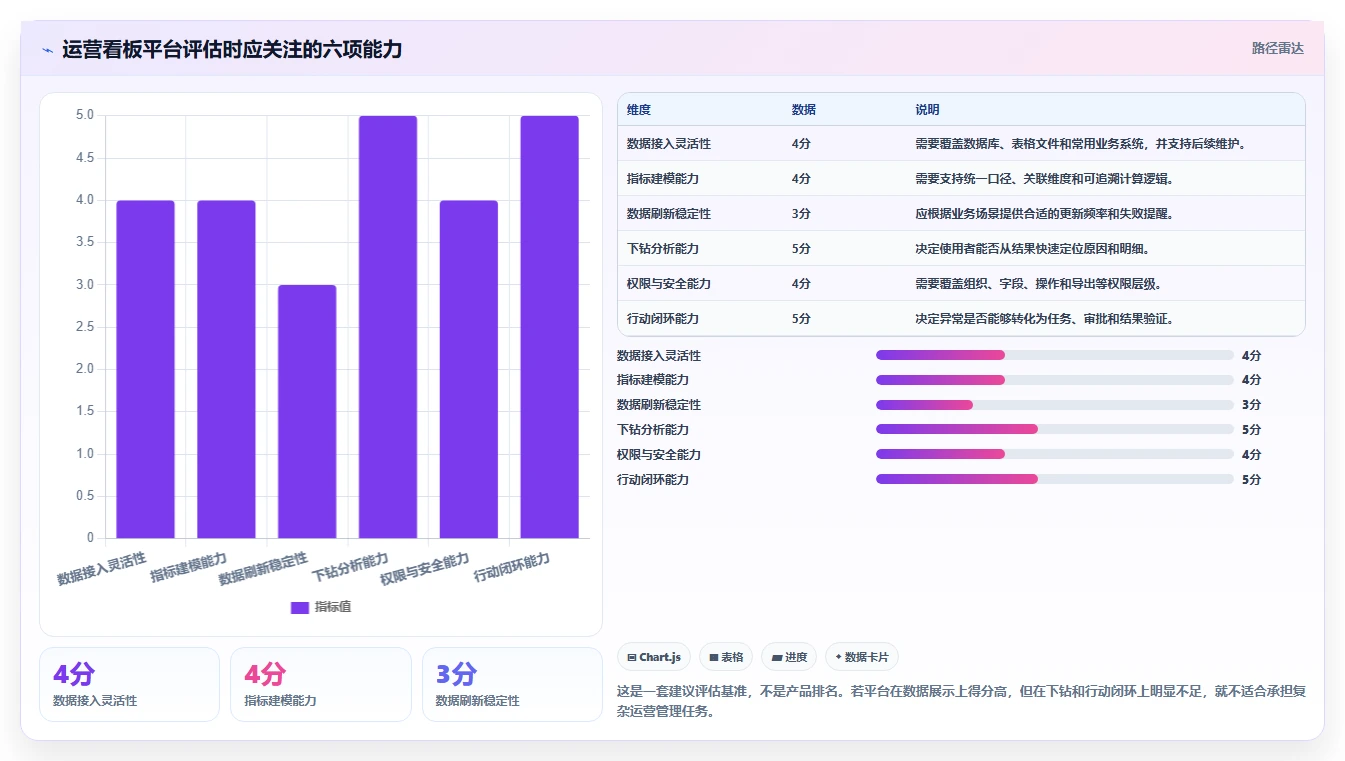Screen dimensions: 1345x761
Task: Click the 0.5 tick on the chart's y-axis
Action: pyautogui.click(x=85, y=496)
